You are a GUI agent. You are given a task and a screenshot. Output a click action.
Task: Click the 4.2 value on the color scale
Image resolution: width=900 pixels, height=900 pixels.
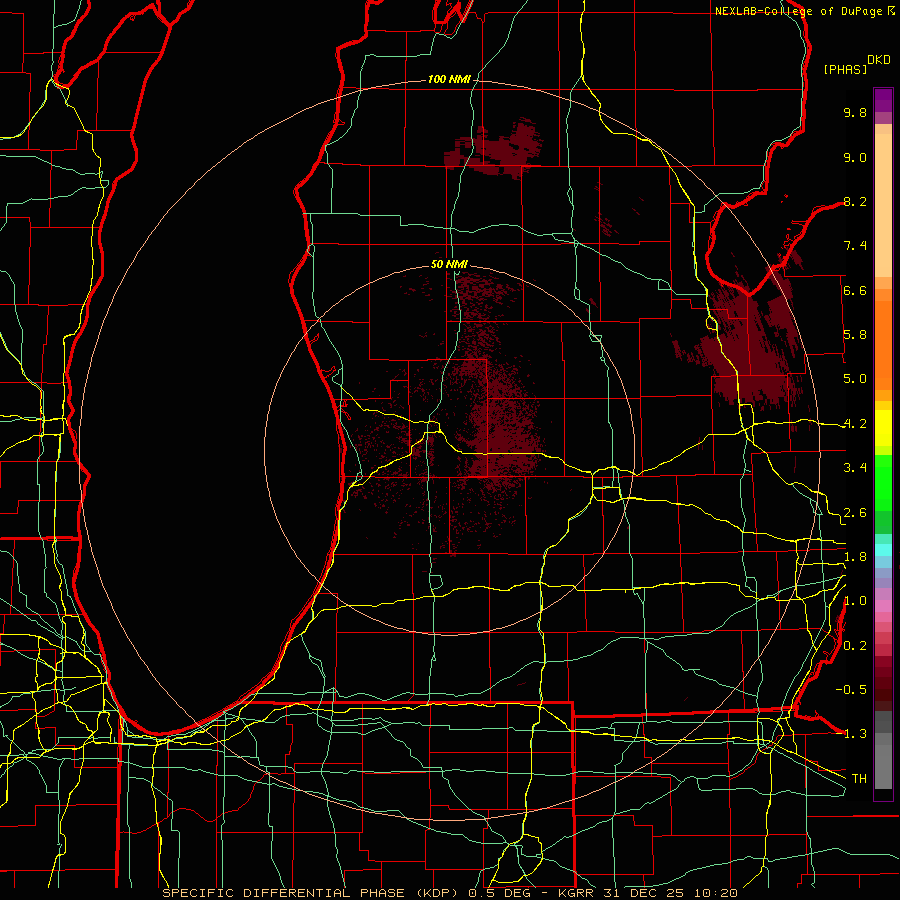pyautogui.click(x=855, y=424)
